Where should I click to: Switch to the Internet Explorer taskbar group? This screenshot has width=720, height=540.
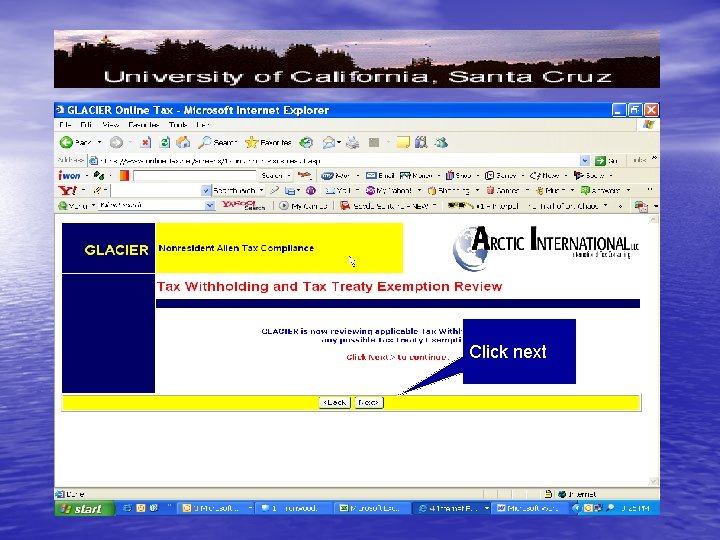click(x=450, y=508)
